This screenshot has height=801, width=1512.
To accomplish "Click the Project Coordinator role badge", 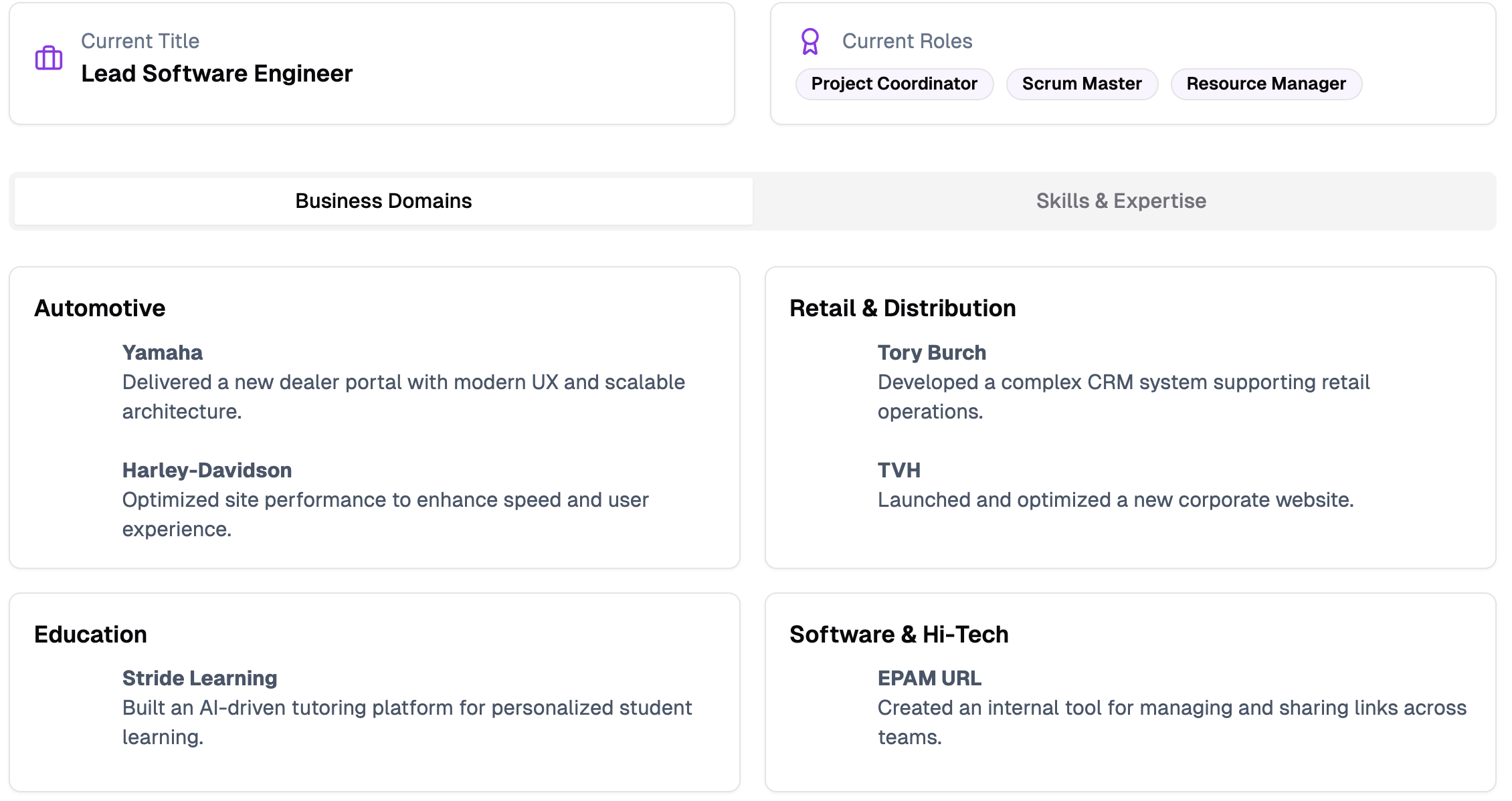I will tap(894, 84).
